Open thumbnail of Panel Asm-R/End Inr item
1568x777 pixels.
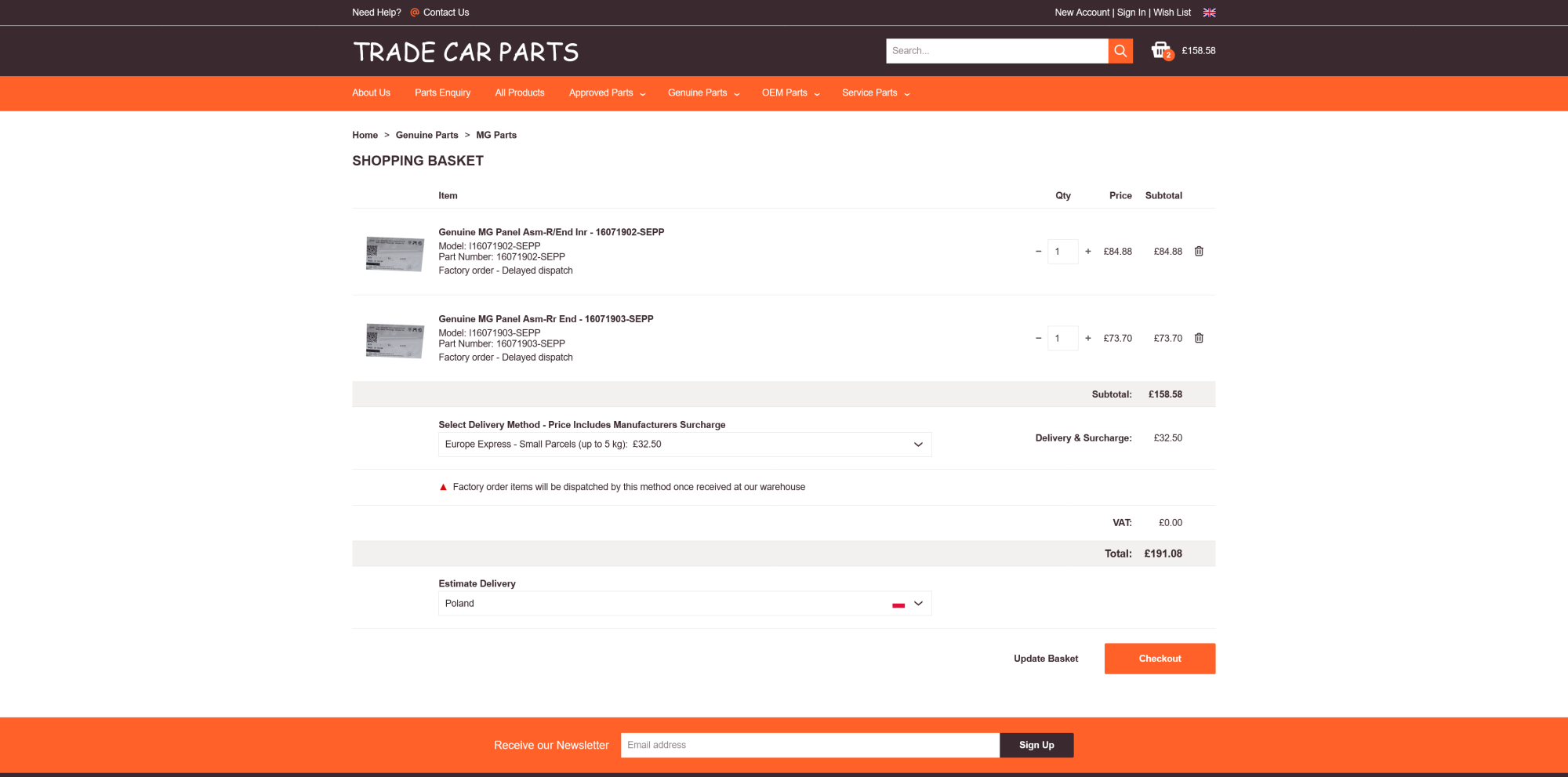[x=395, y=254]
